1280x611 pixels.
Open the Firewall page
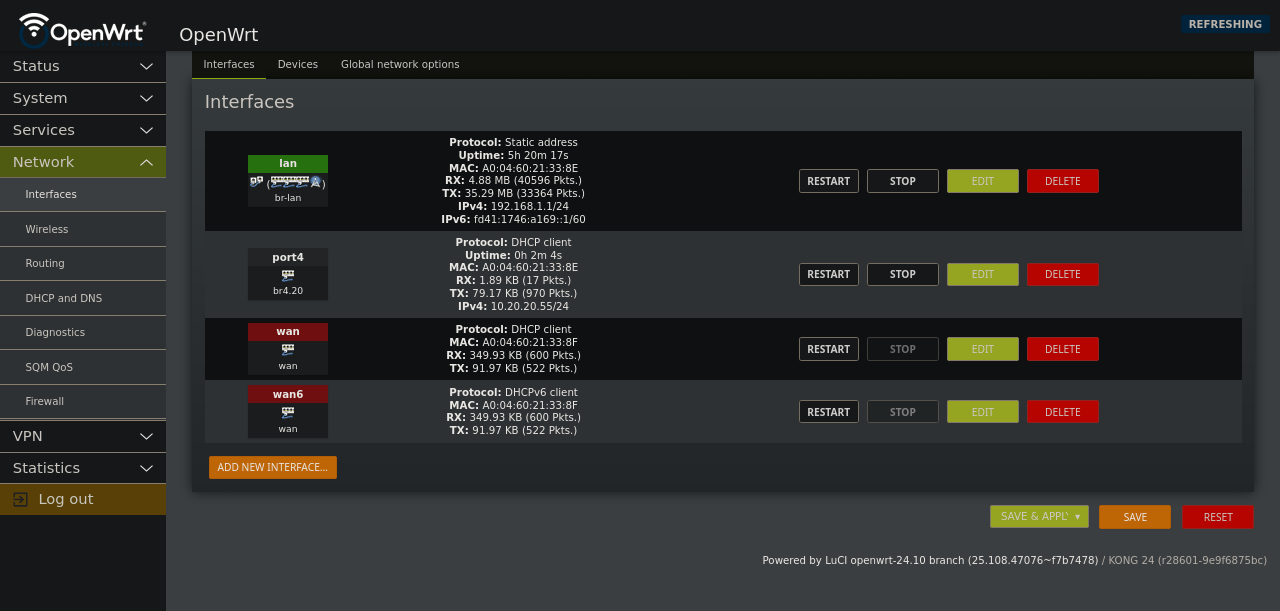click(83, 401)
